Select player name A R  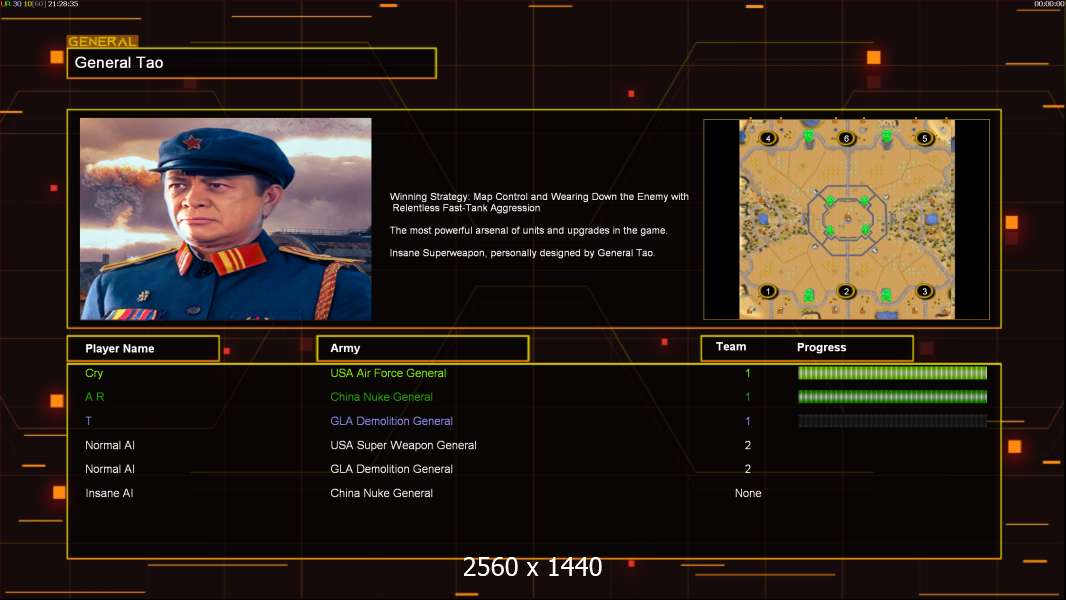(94, 397)
